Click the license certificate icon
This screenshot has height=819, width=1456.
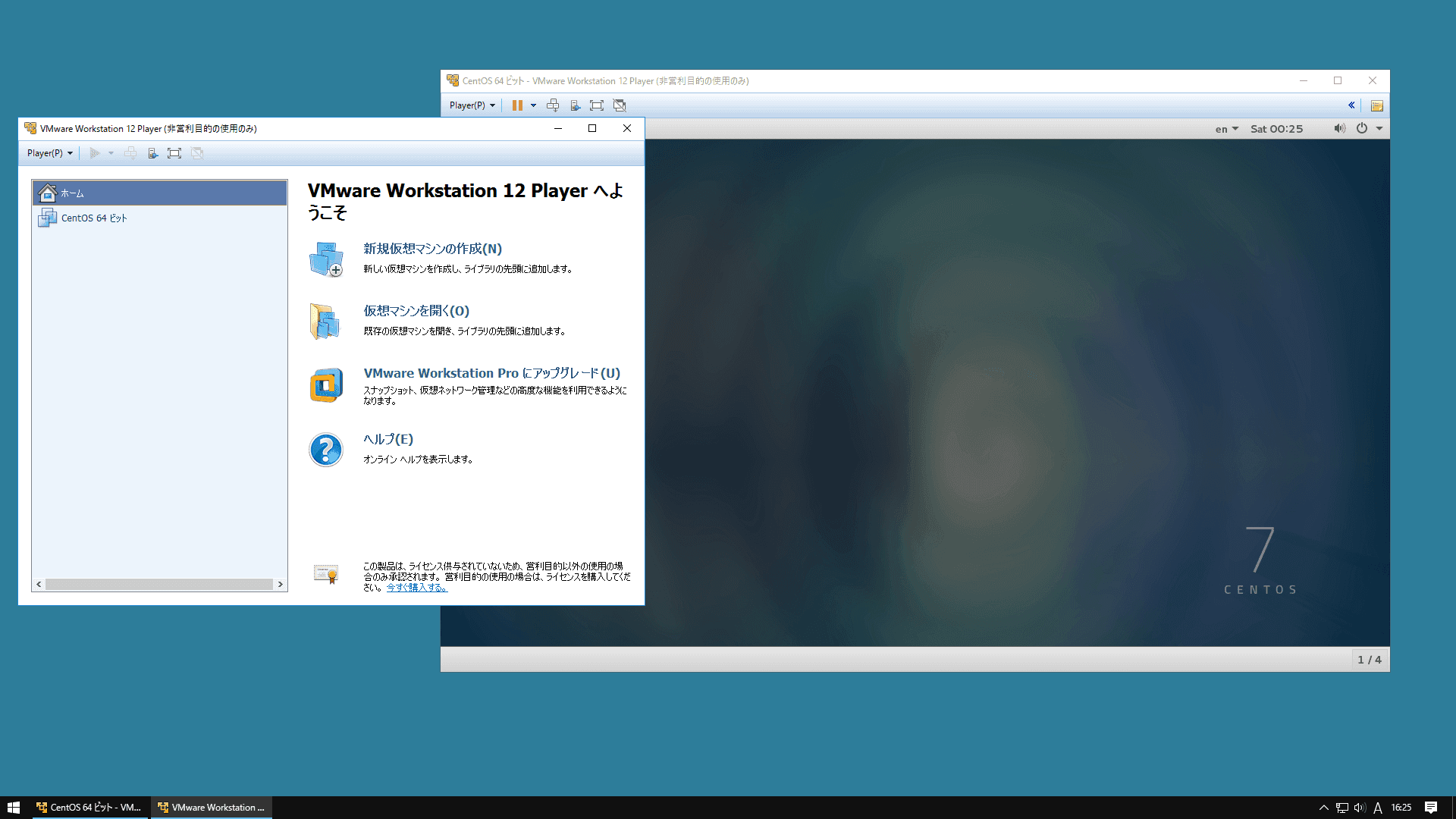tap(326, 574)
